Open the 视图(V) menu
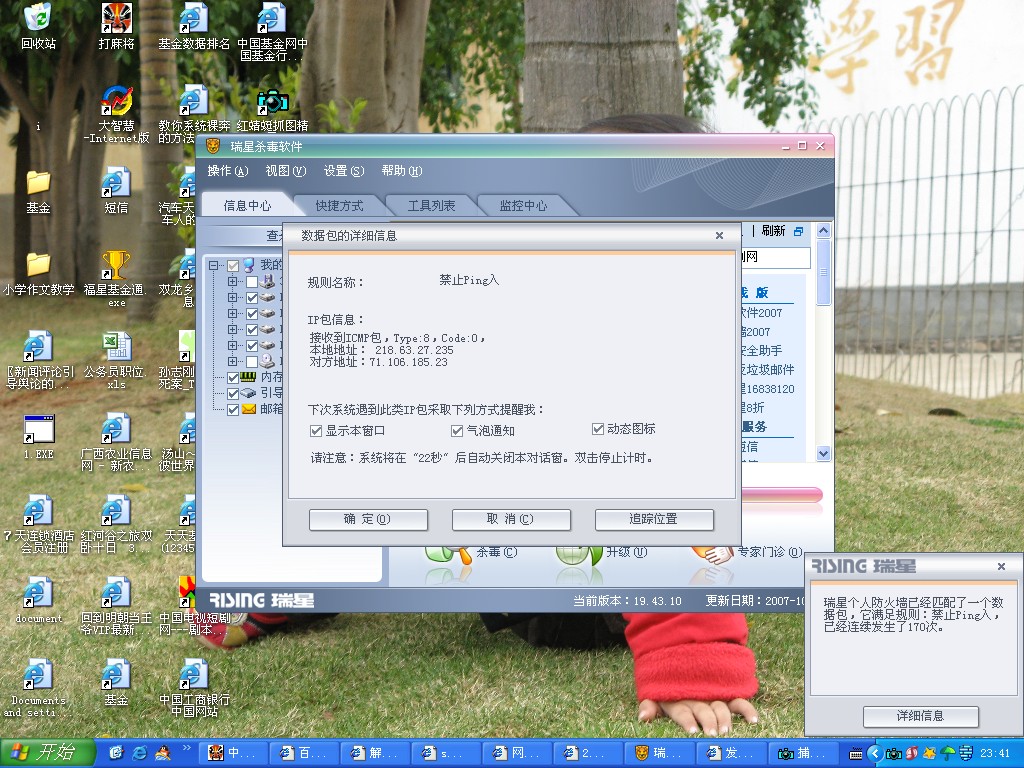The image size is (1024, 768). pyautogui.click(x=285, y=171)
